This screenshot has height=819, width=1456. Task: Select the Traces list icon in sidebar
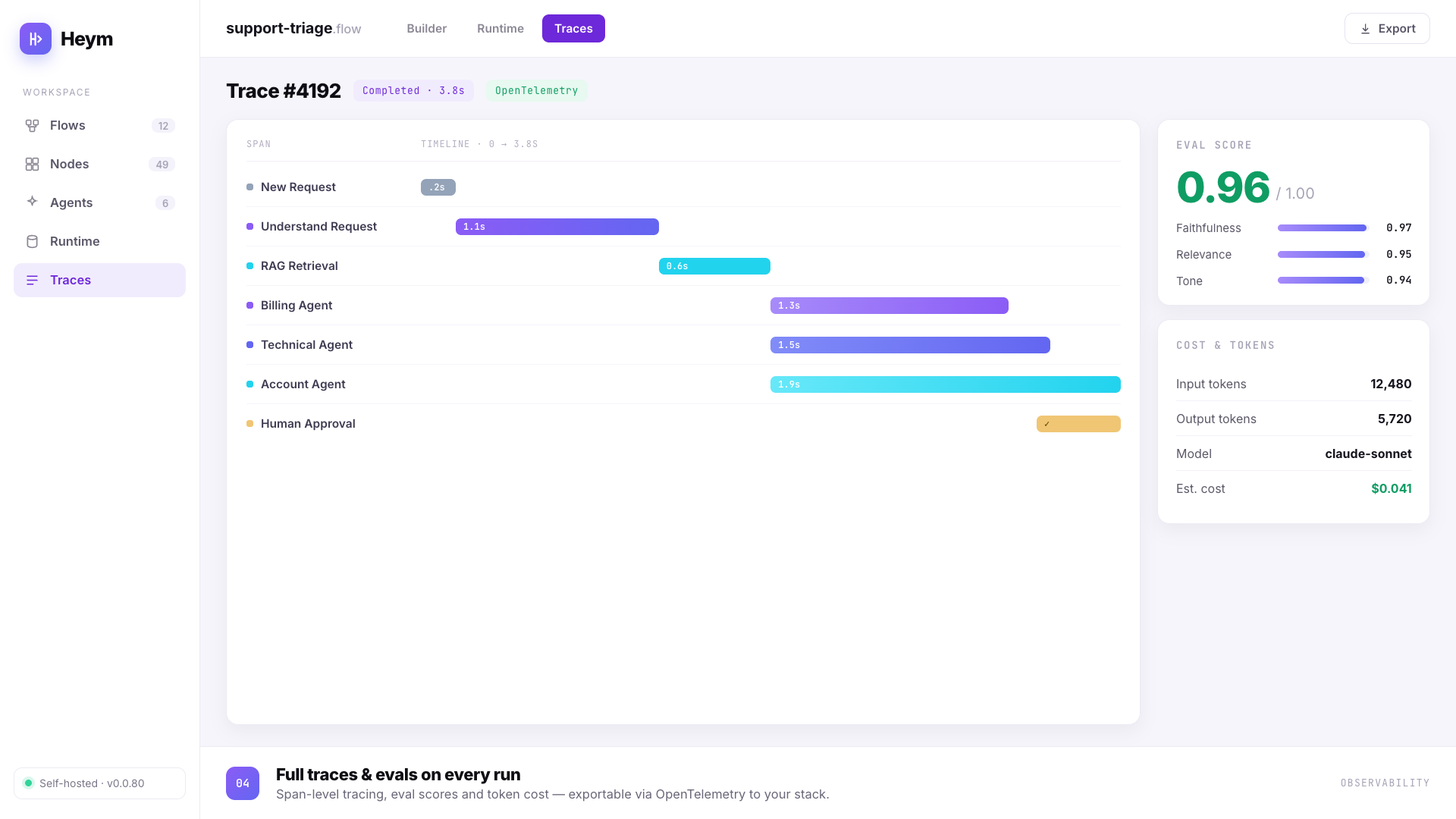pos(32,281)
